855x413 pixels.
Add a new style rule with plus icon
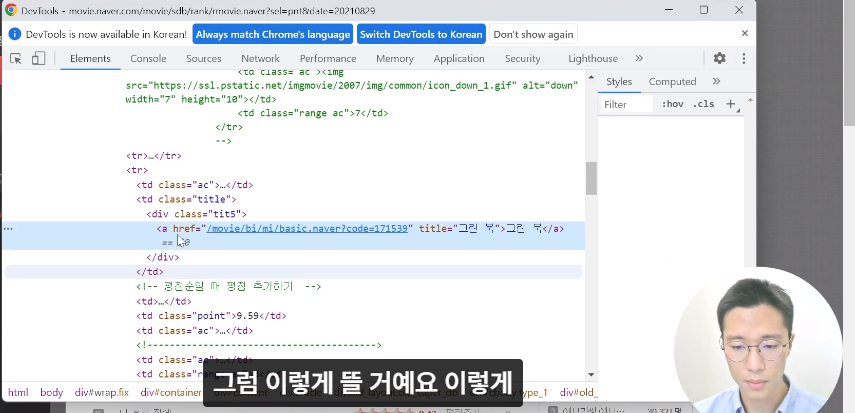coord(731,104)
